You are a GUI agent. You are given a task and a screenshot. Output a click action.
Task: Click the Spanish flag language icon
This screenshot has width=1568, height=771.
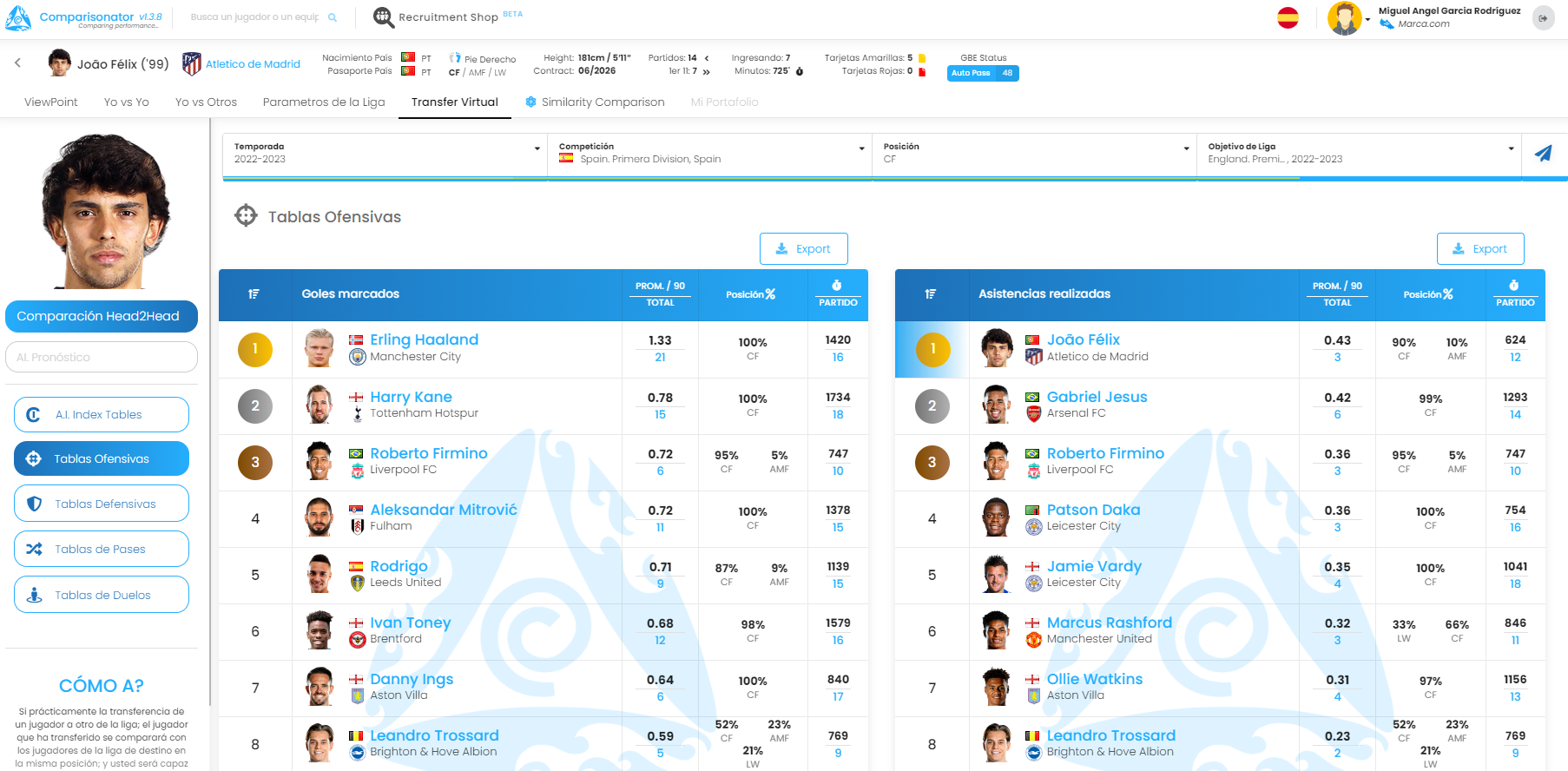click(x=1288, y=17)
